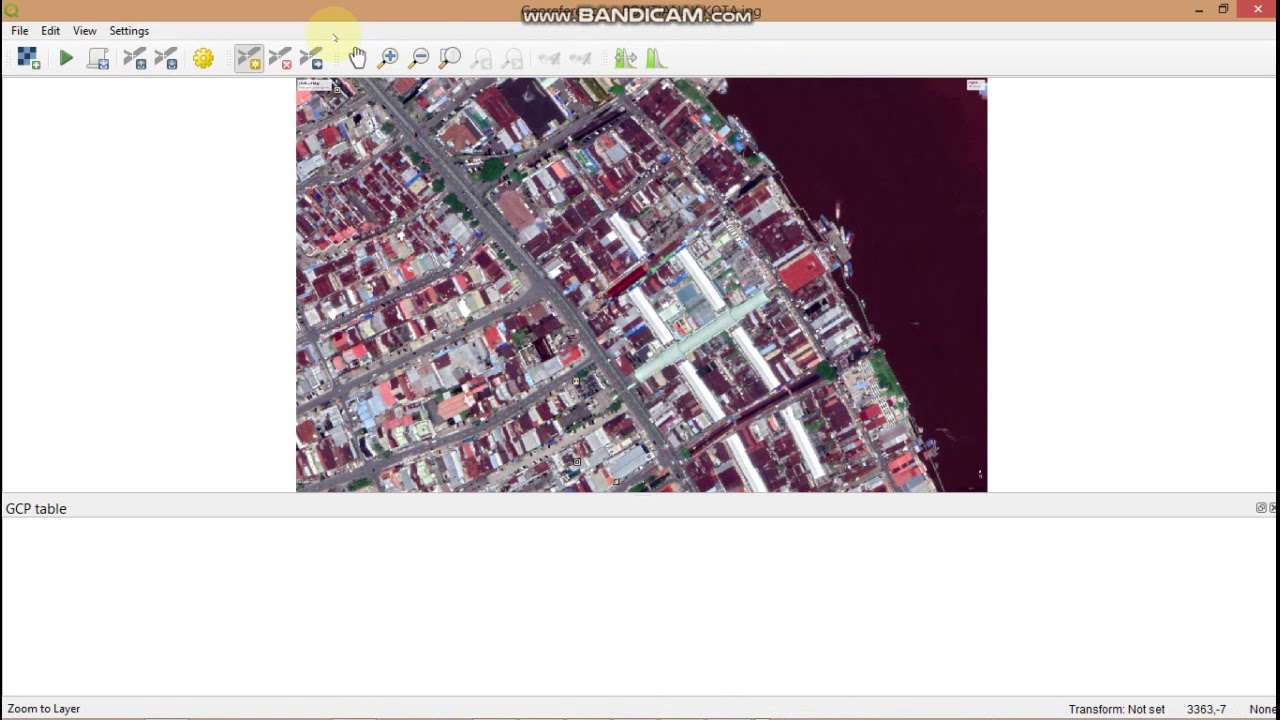The image size is (1280, 720).
Task: Restore down the Georeferencer window
Action: (x=1223, y=10)
